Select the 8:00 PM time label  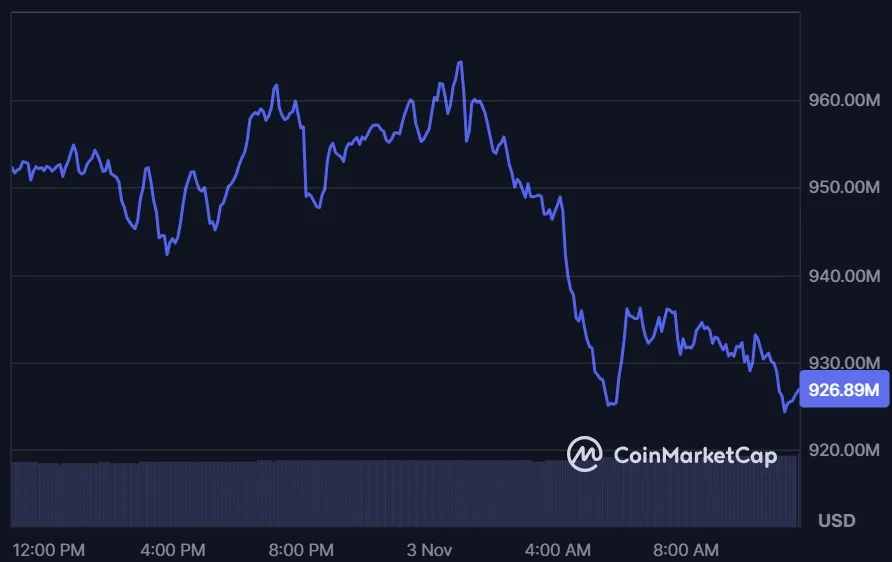coord(300,550)
